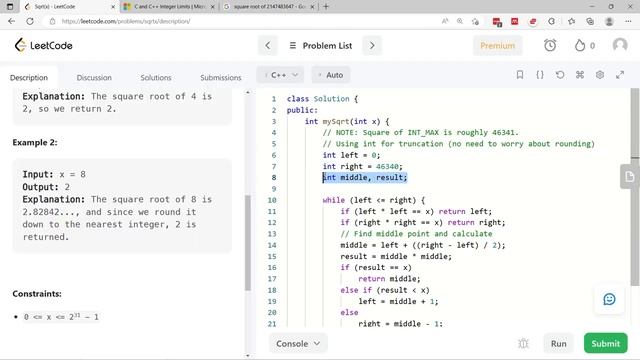Click the 'Constraints:' heading
The height and width of the screenshot is (360, 640).
[x=37, y=294]
